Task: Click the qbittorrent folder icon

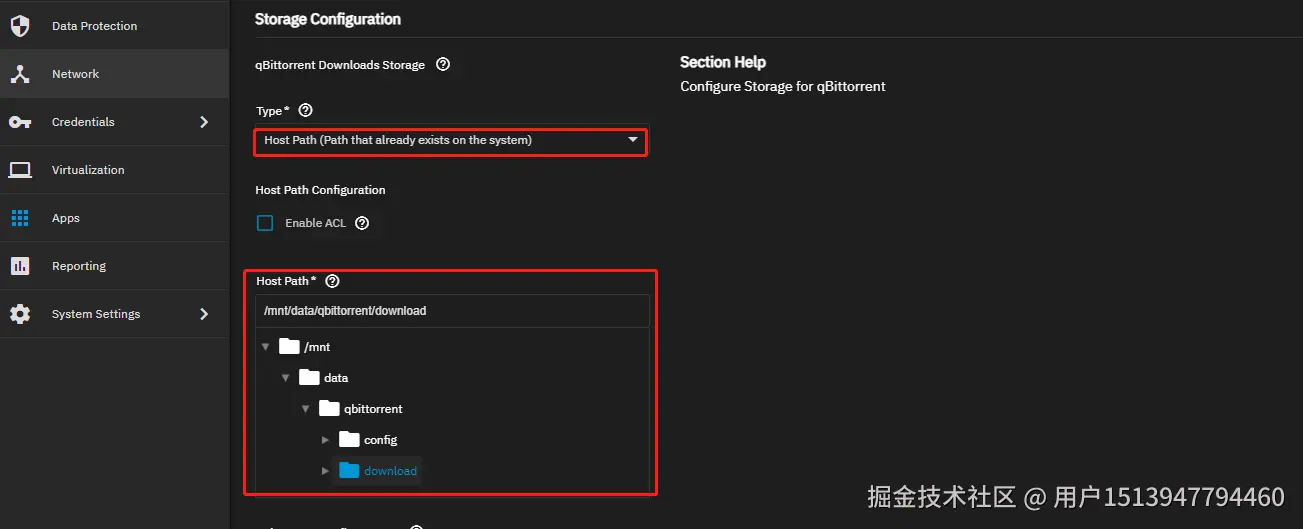Action: (x=329, y=409)
